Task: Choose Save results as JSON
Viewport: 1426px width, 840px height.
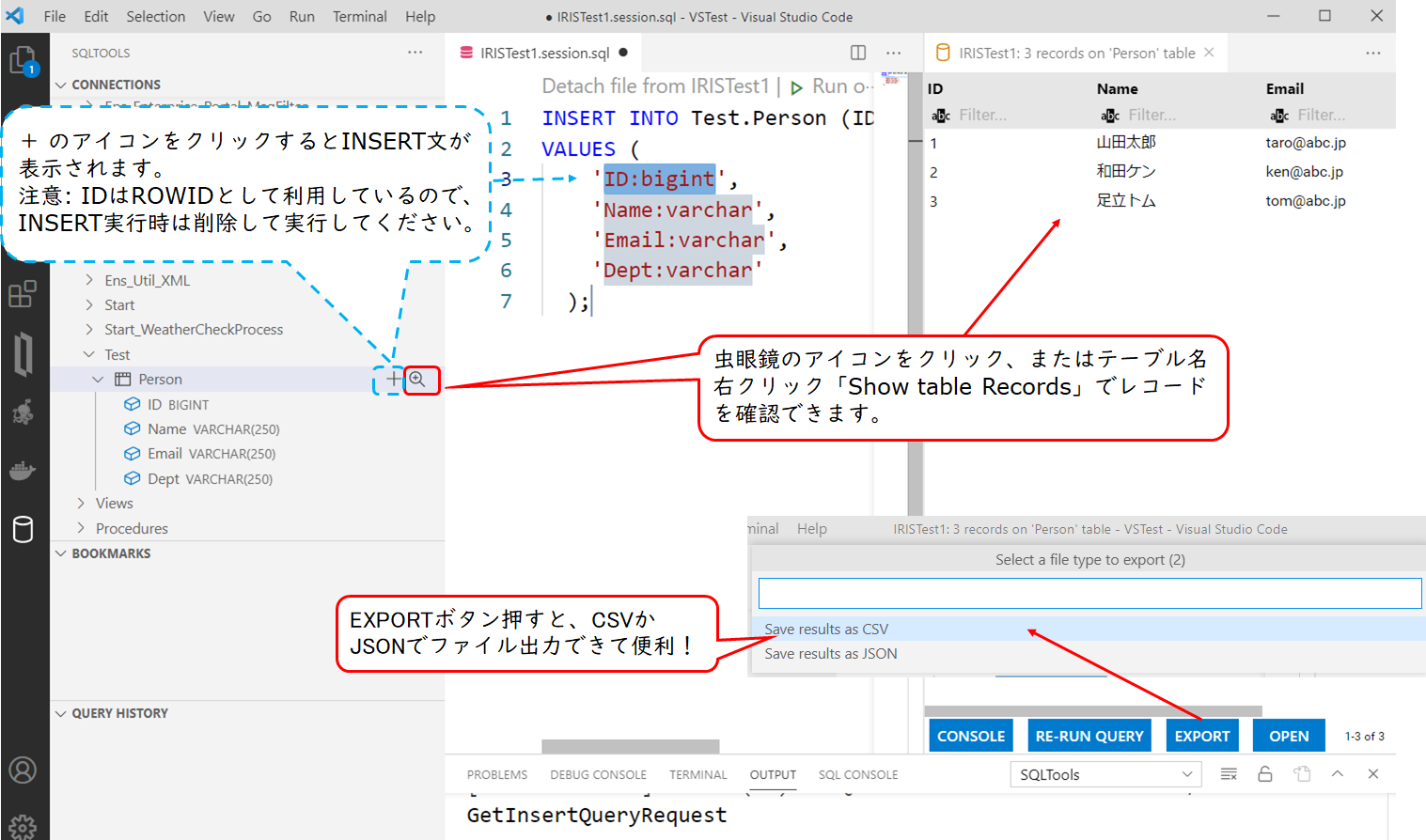Action: click(1088, 653)
